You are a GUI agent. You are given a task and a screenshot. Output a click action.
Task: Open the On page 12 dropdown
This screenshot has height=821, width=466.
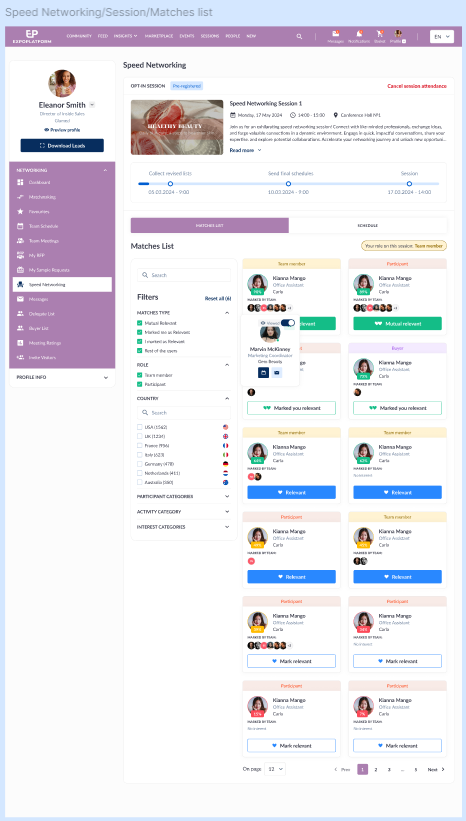275,769
